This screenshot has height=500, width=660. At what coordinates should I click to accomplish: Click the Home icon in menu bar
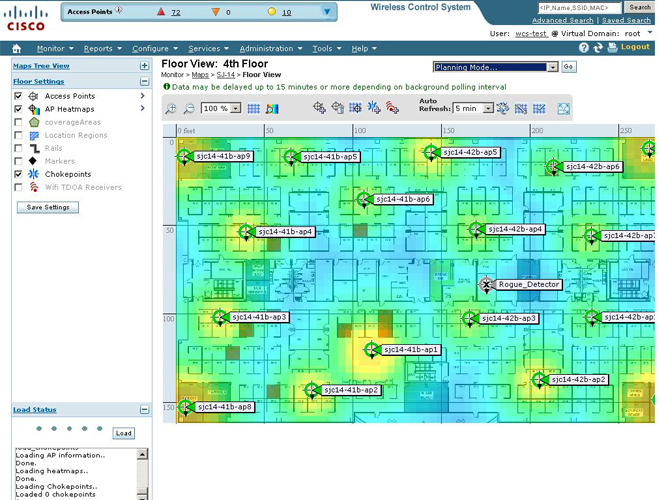[x=17, y=48]
